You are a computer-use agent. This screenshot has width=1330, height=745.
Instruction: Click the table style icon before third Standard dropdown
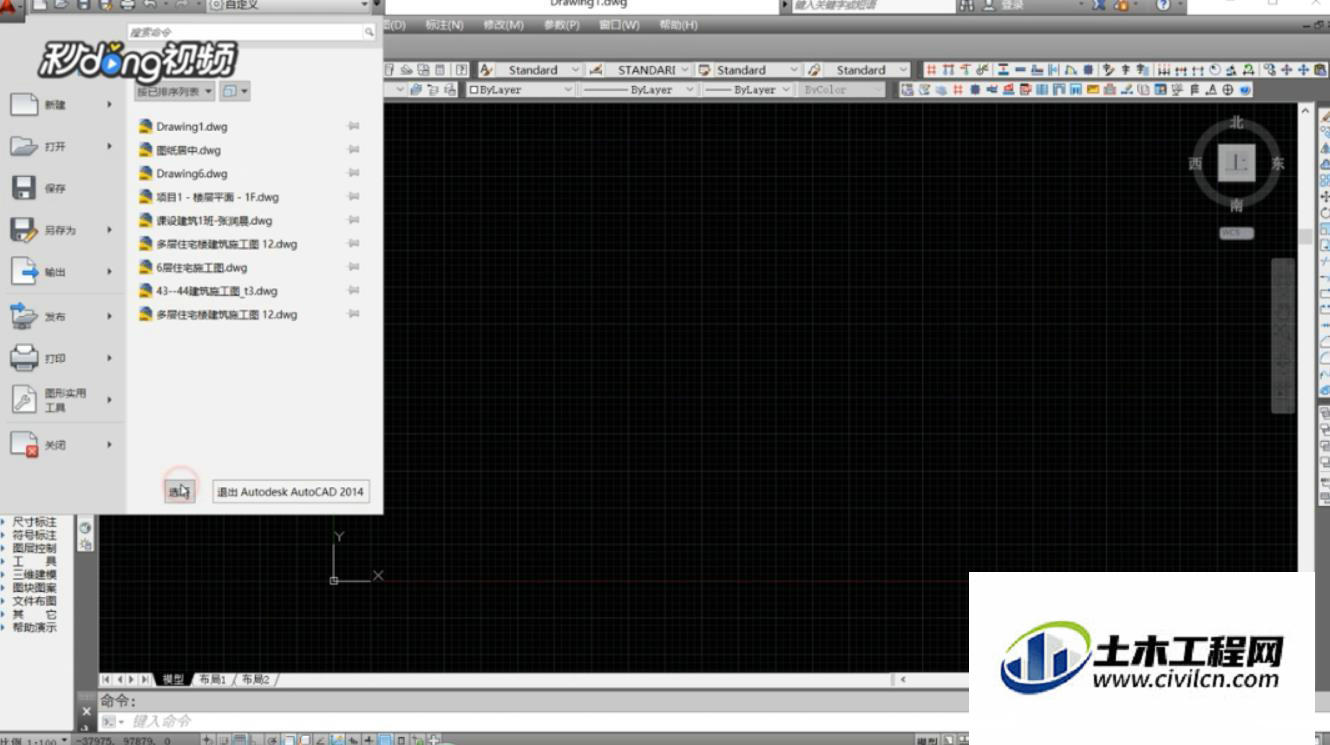click(705, 70)
